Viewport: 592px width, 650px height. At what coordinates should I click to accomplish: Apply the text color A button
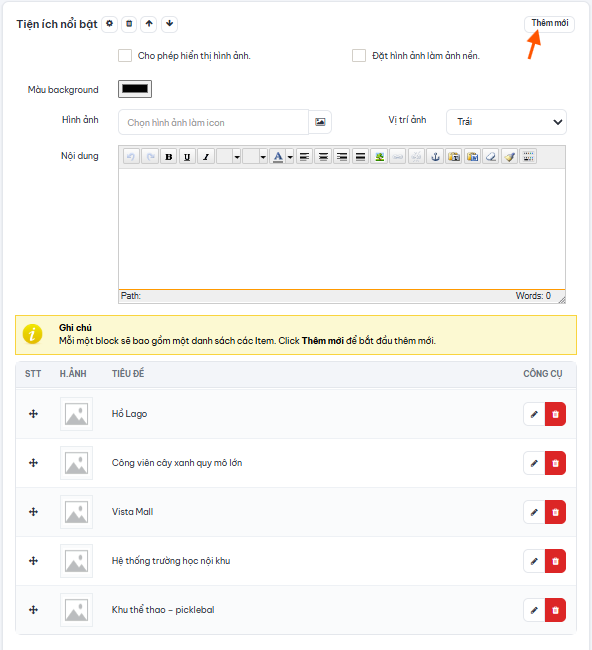[x=278, y=157]
